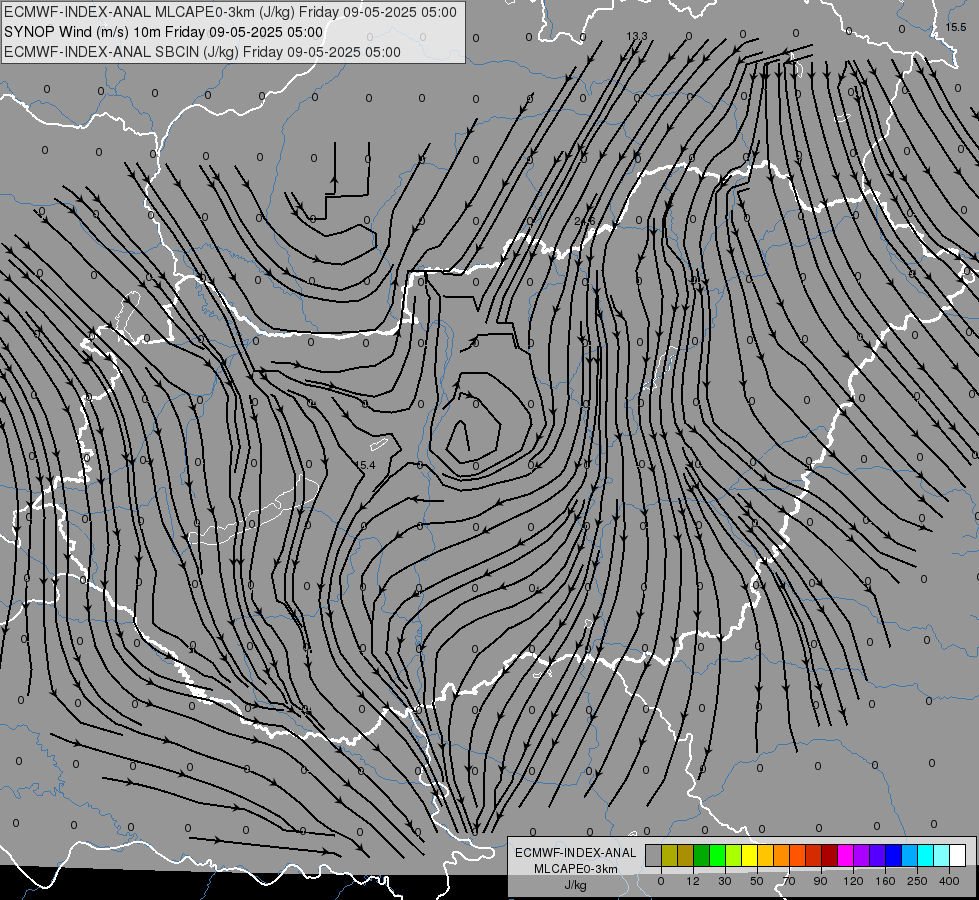979x900 pixels.
Task: Select the olive-yellow legend swatch right of gray
Action: pyautogui.click(x=669, y=856)
